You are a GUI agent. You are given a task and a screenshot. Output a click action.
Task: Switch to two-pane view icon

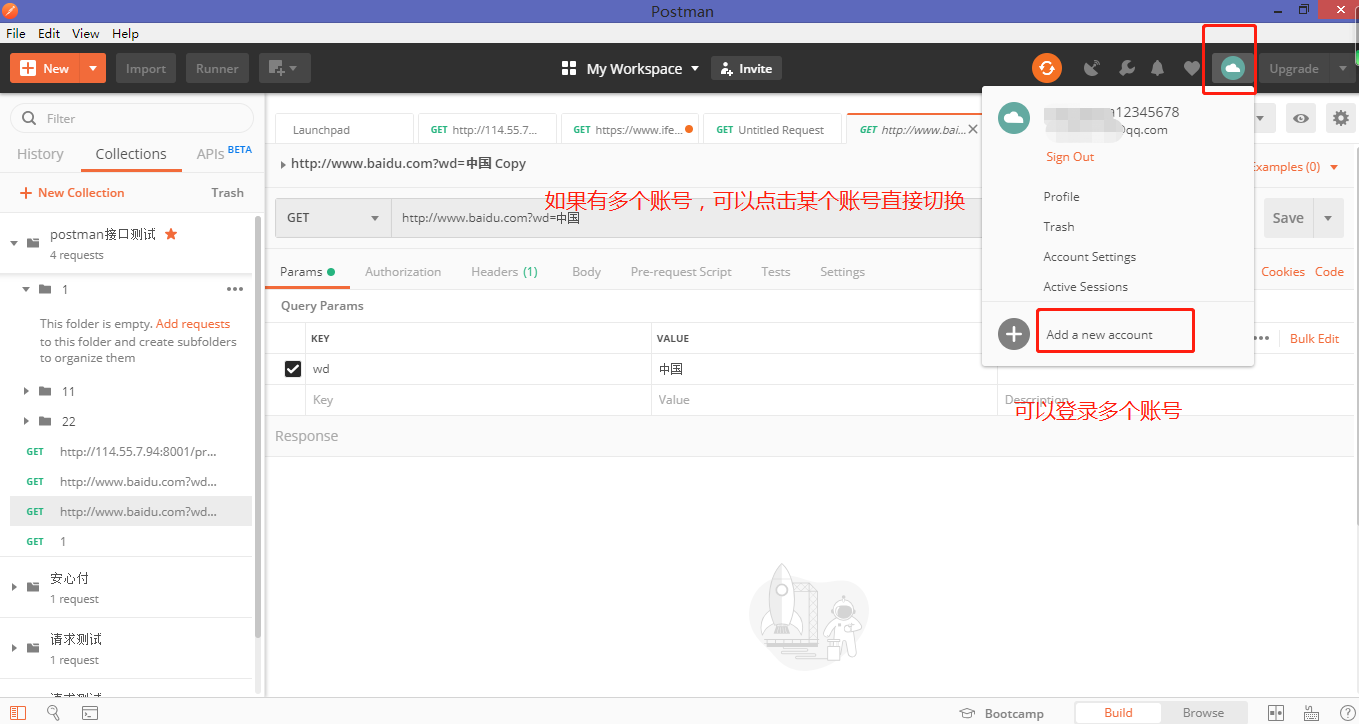[1275, 713]
